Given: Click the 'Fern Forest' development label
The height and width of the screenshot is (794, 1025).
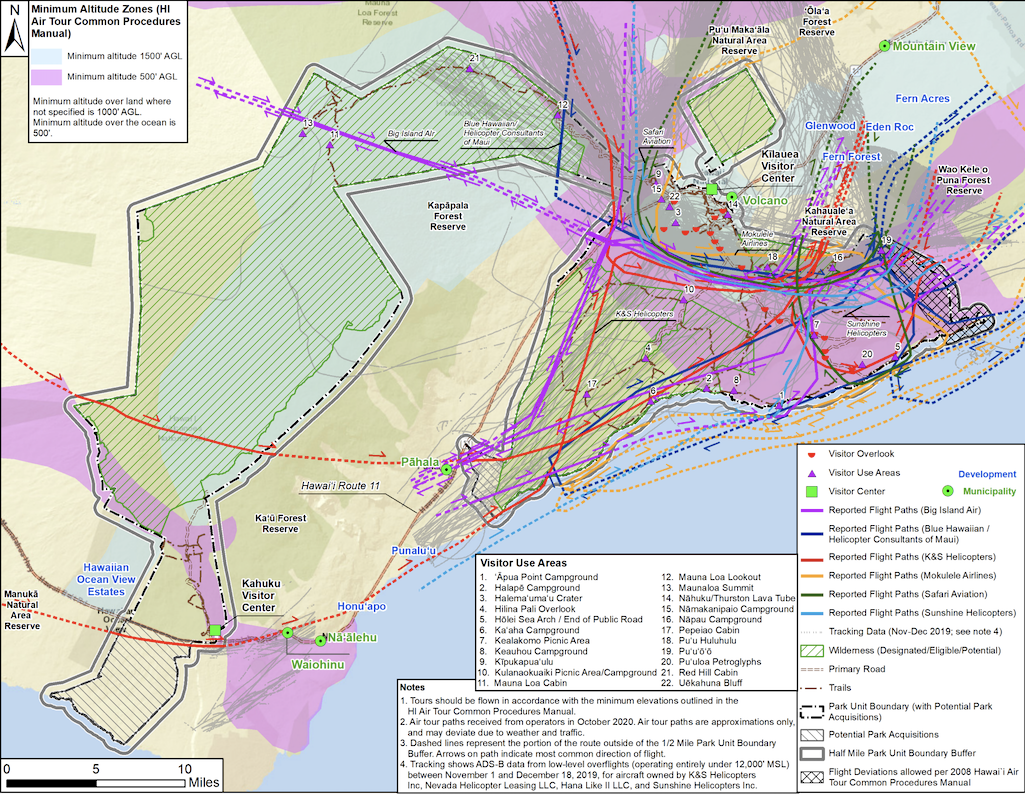Looking at the screenshot, I should pyautogui.click(x=851, y=157).
